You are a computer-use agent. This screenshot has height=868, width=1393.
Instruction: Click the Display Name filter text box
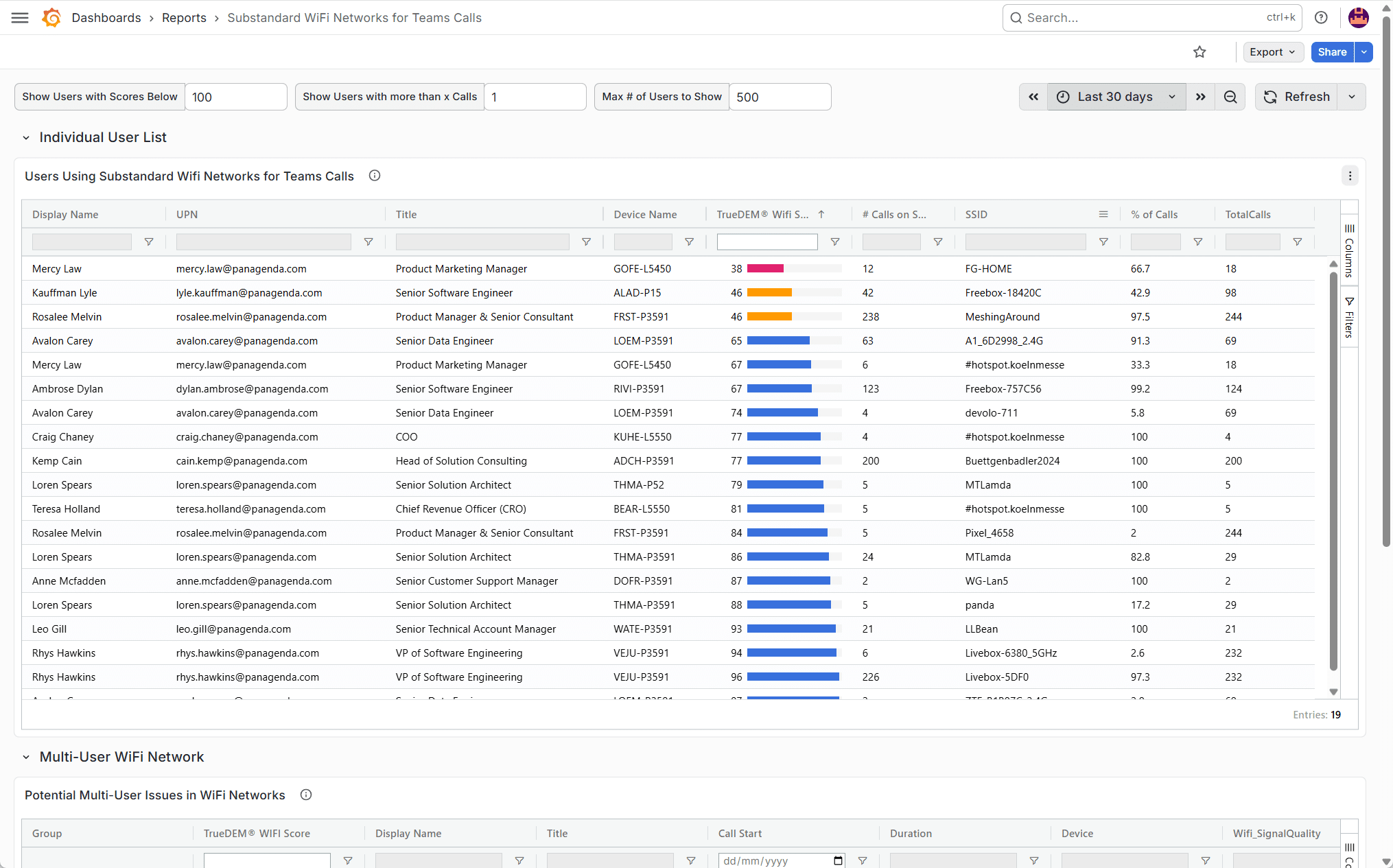(82, 242)
